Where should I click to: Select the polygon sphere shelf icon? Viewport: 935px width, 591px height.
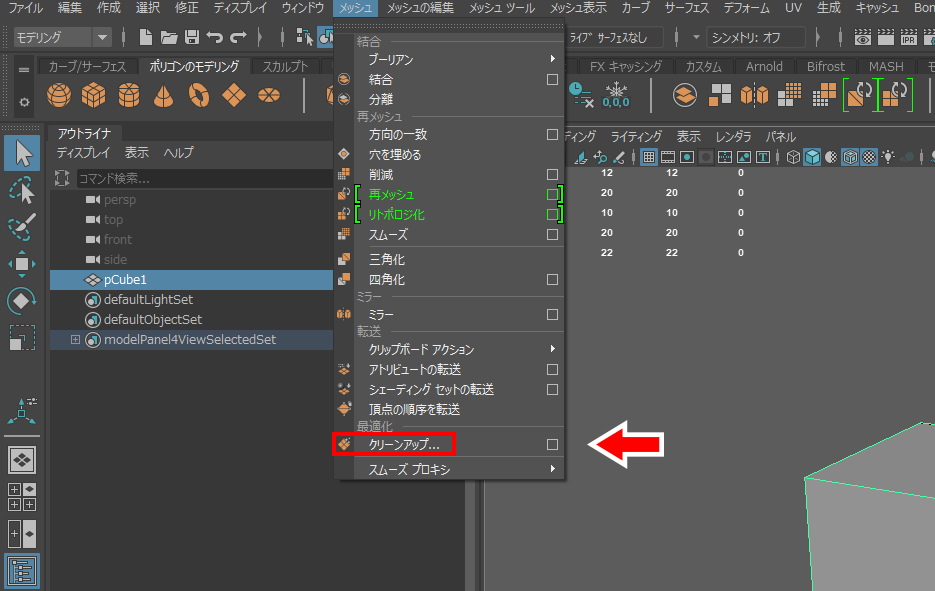tap(59, 96)
